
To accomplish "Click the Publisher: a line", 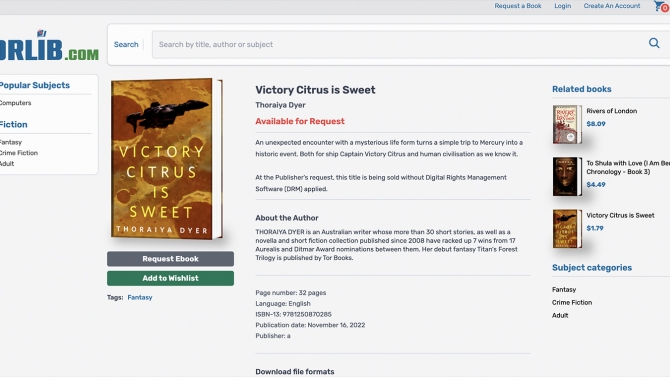I will [273, 336].
